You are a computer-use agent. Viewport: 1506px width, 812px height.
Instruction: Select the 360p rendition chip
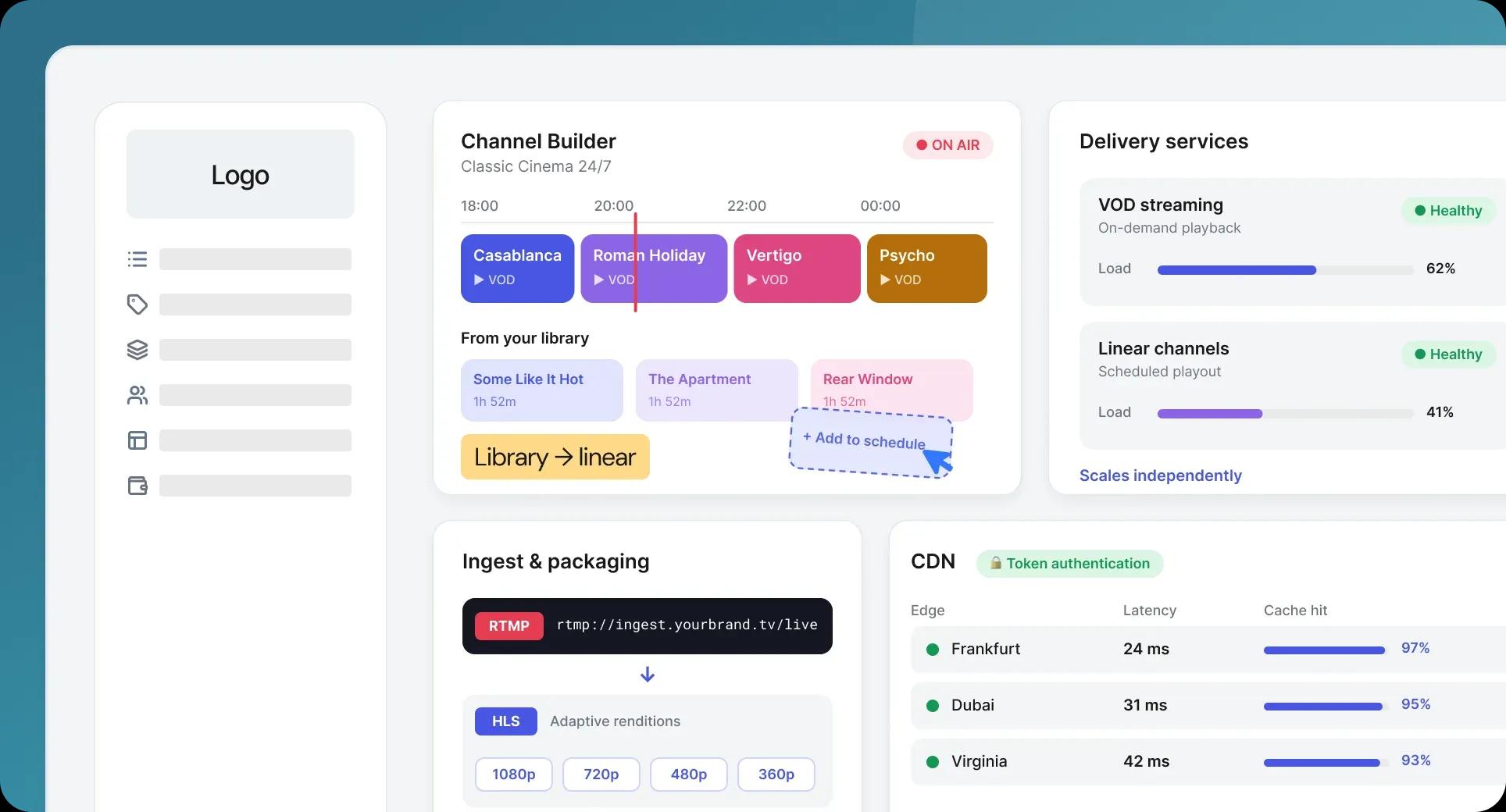[x=776, y=775]
